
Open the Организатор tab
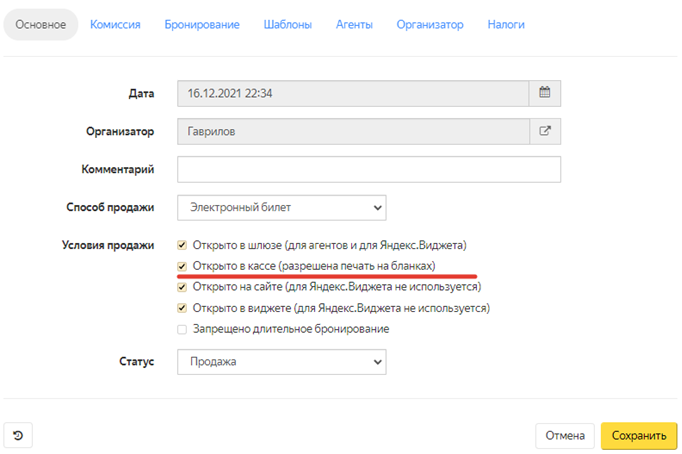pos(430,24)
